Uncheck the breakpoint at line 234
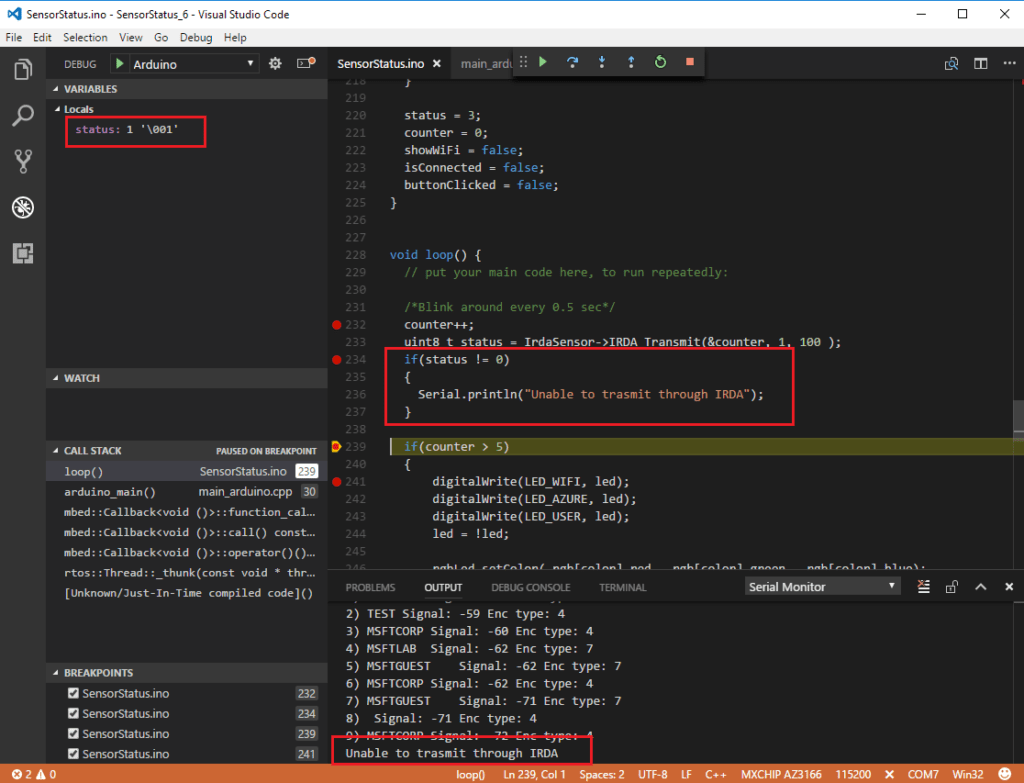Screen dimensions: 1024x783 [x=73, y=713]
